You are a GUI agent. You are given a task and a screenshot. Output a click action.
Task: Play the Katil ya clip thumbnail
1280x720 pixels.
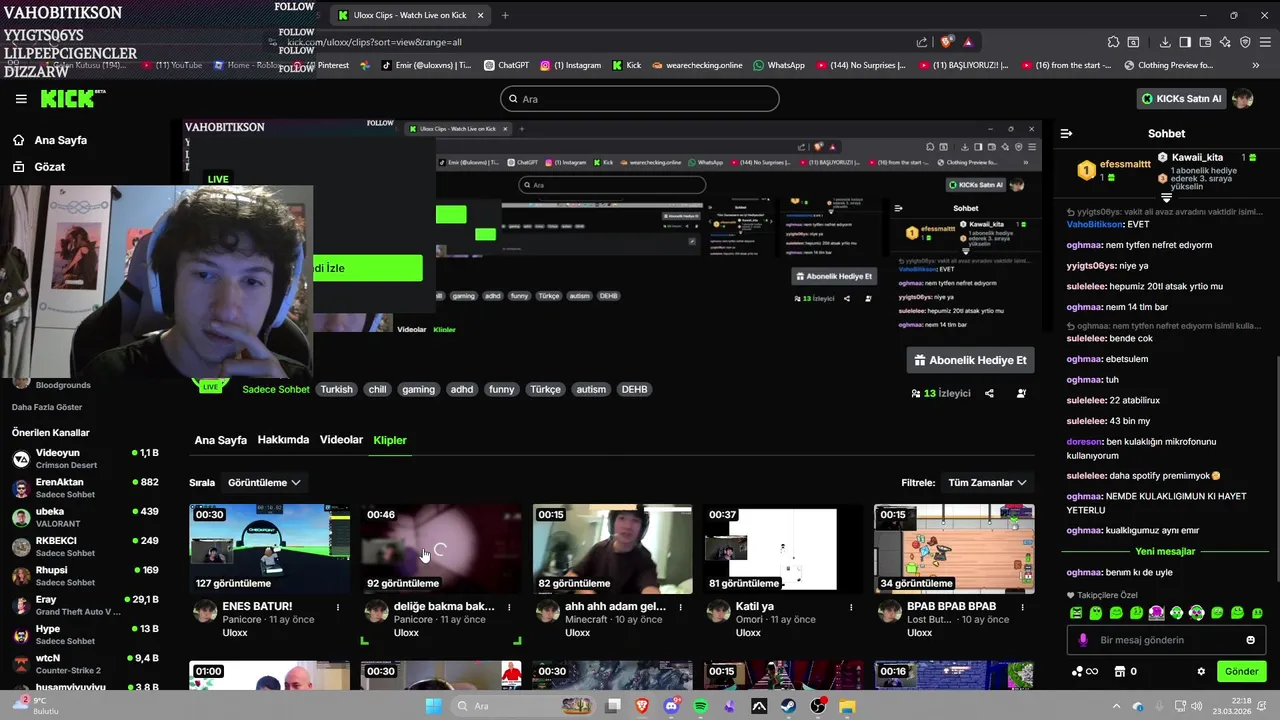pos(783,548)
